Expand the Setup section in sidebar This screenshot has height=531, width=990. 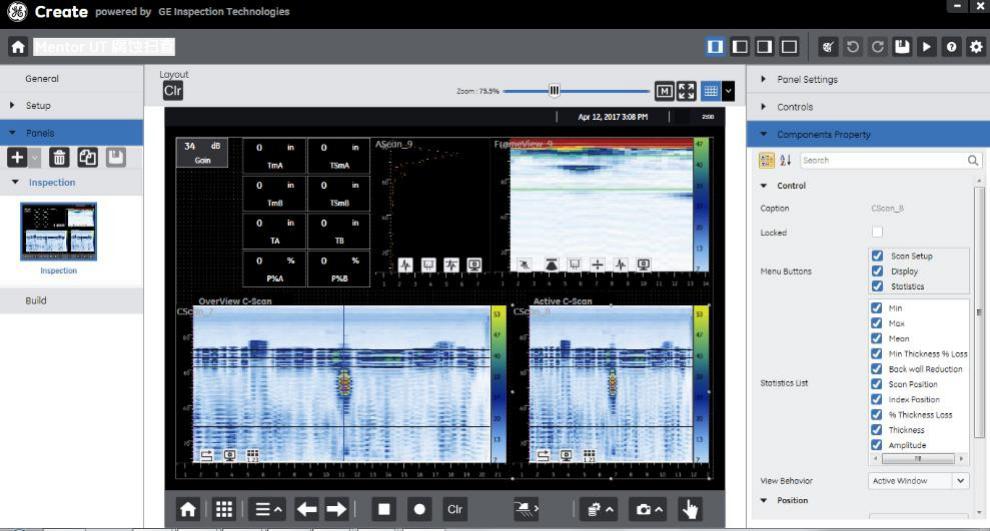pos(38,105)
